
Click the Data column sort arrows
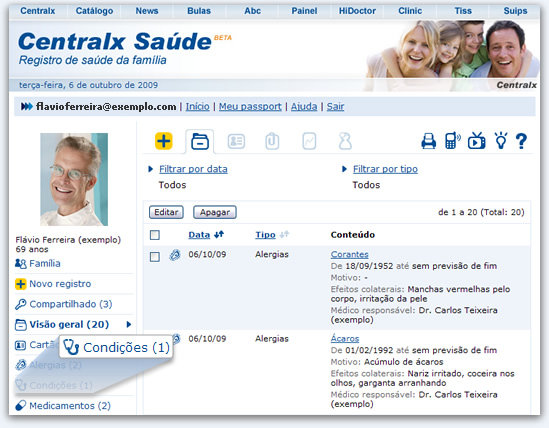tap(219, 235)
